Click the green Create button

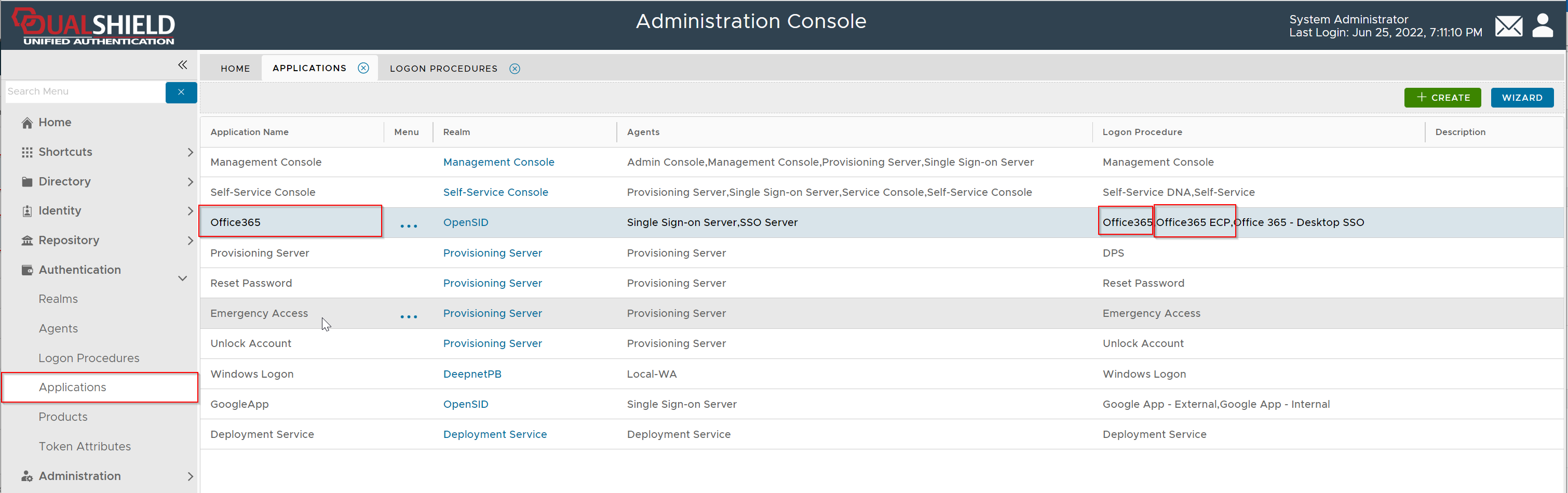(1442, 98)
